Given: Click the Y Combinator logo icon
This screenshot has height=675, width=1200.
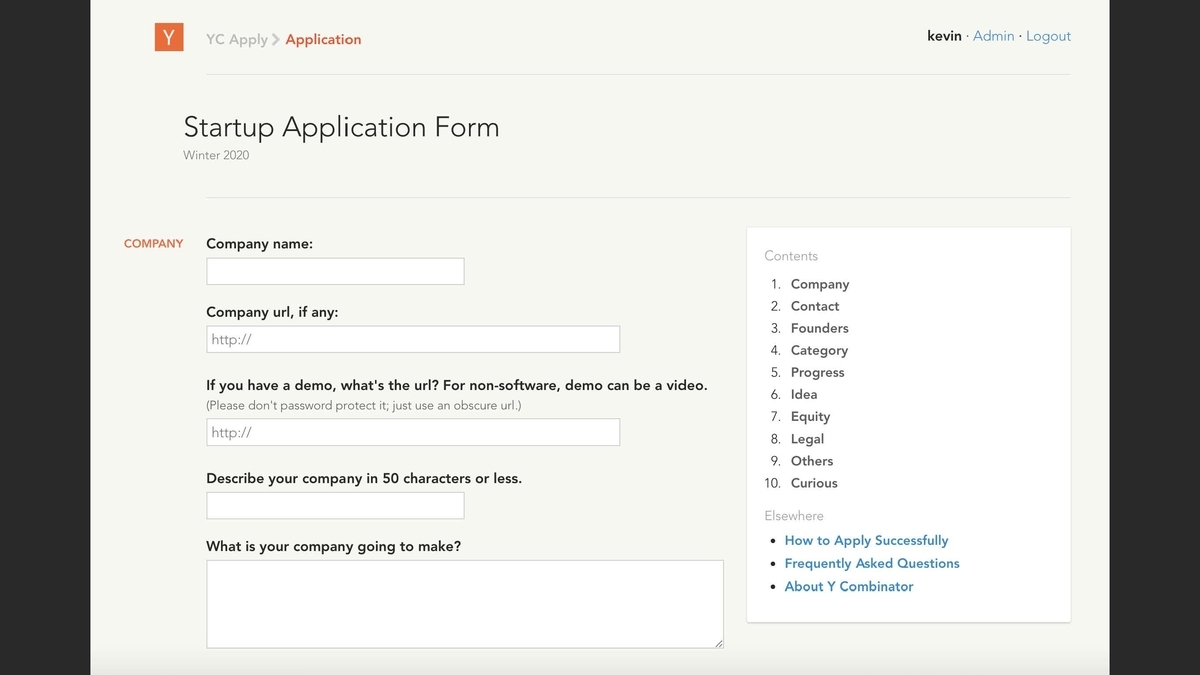Looking at the screenshot, I should [169, 38].
